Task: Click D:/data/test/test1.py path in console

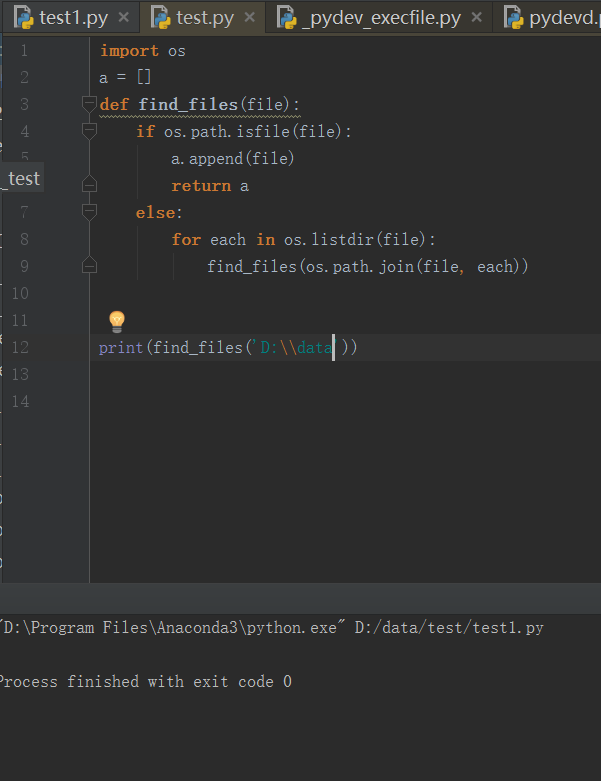Action: point(449,628)
